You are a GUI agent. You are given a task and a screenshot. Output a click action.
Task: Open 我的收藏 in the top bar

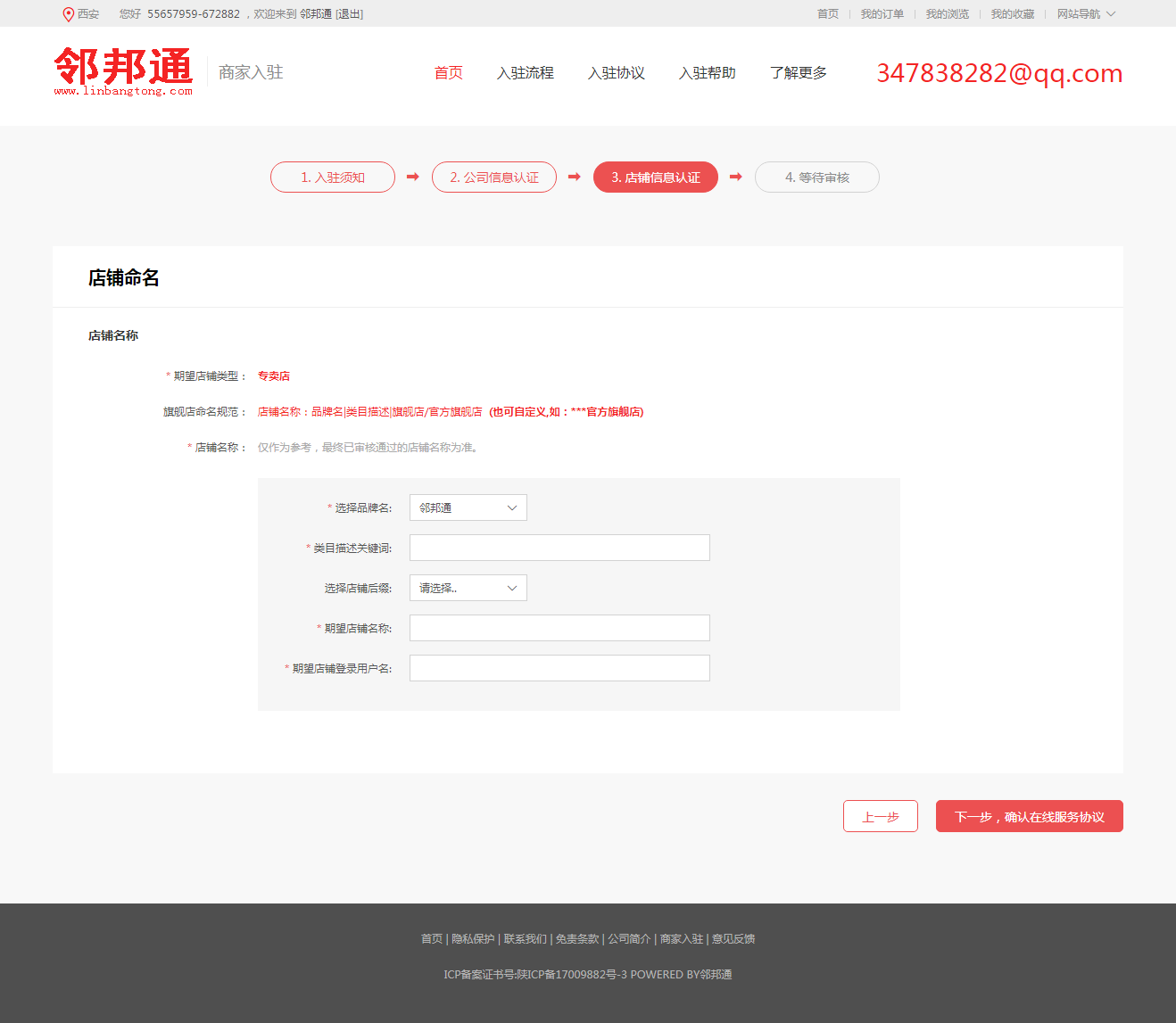(x=1012, y=14)
